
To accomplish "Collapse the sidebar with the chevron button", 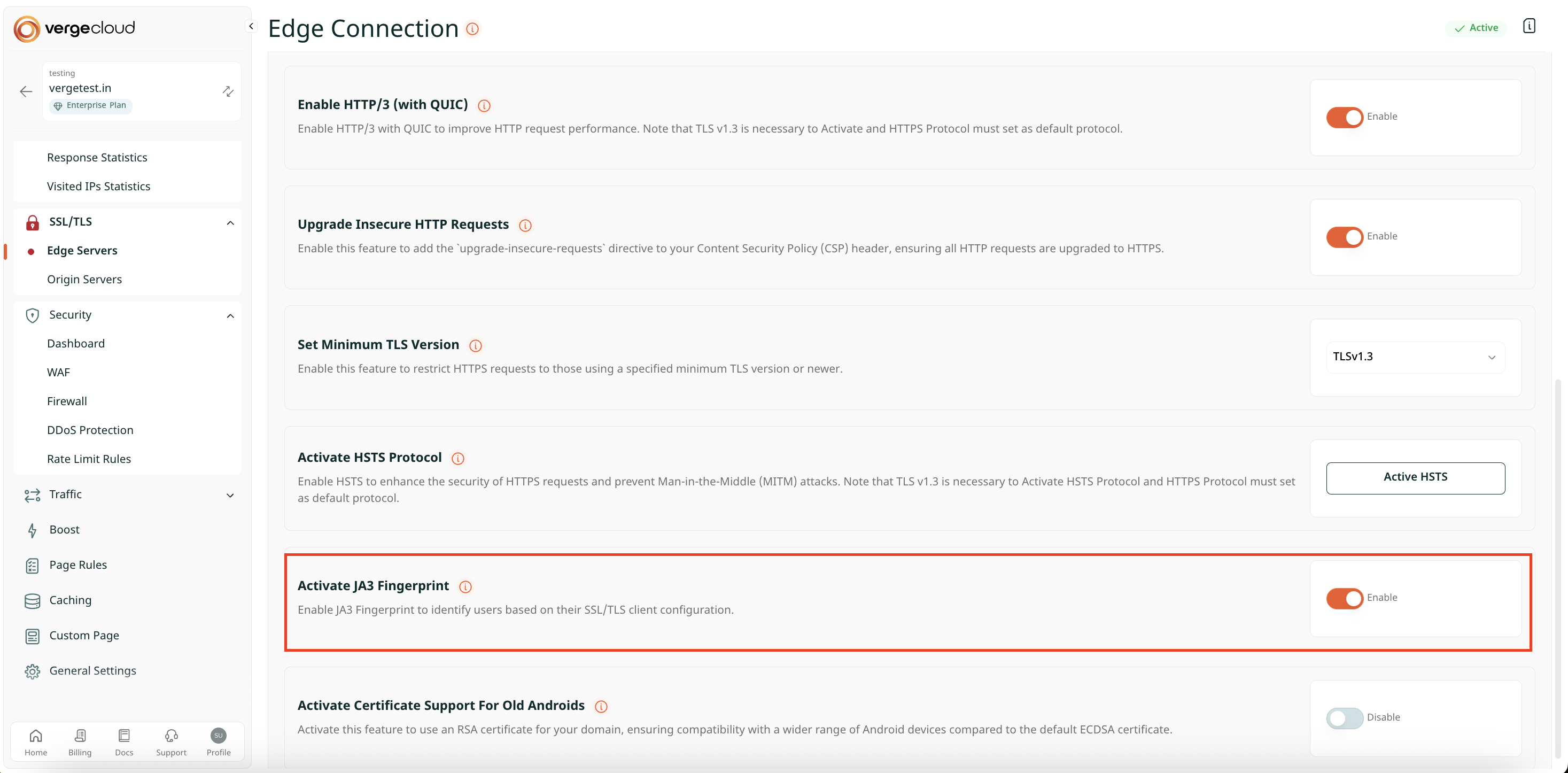I will tap(251, 26).
